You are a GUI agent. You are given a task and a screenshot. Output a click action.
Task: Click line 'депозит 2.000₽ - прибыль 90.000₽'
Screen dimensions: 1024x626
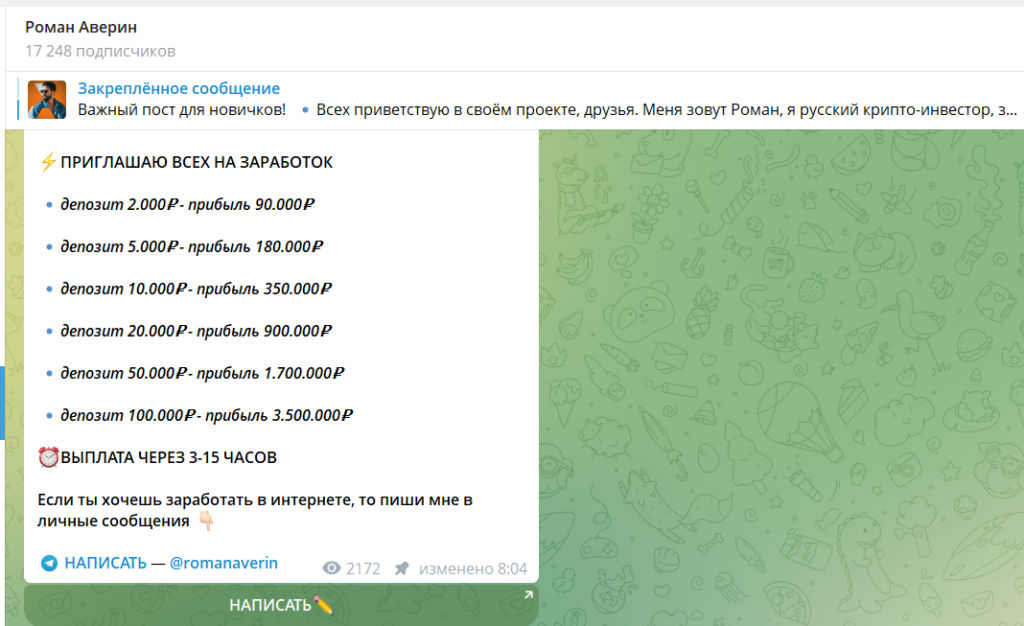click(187, 204)
